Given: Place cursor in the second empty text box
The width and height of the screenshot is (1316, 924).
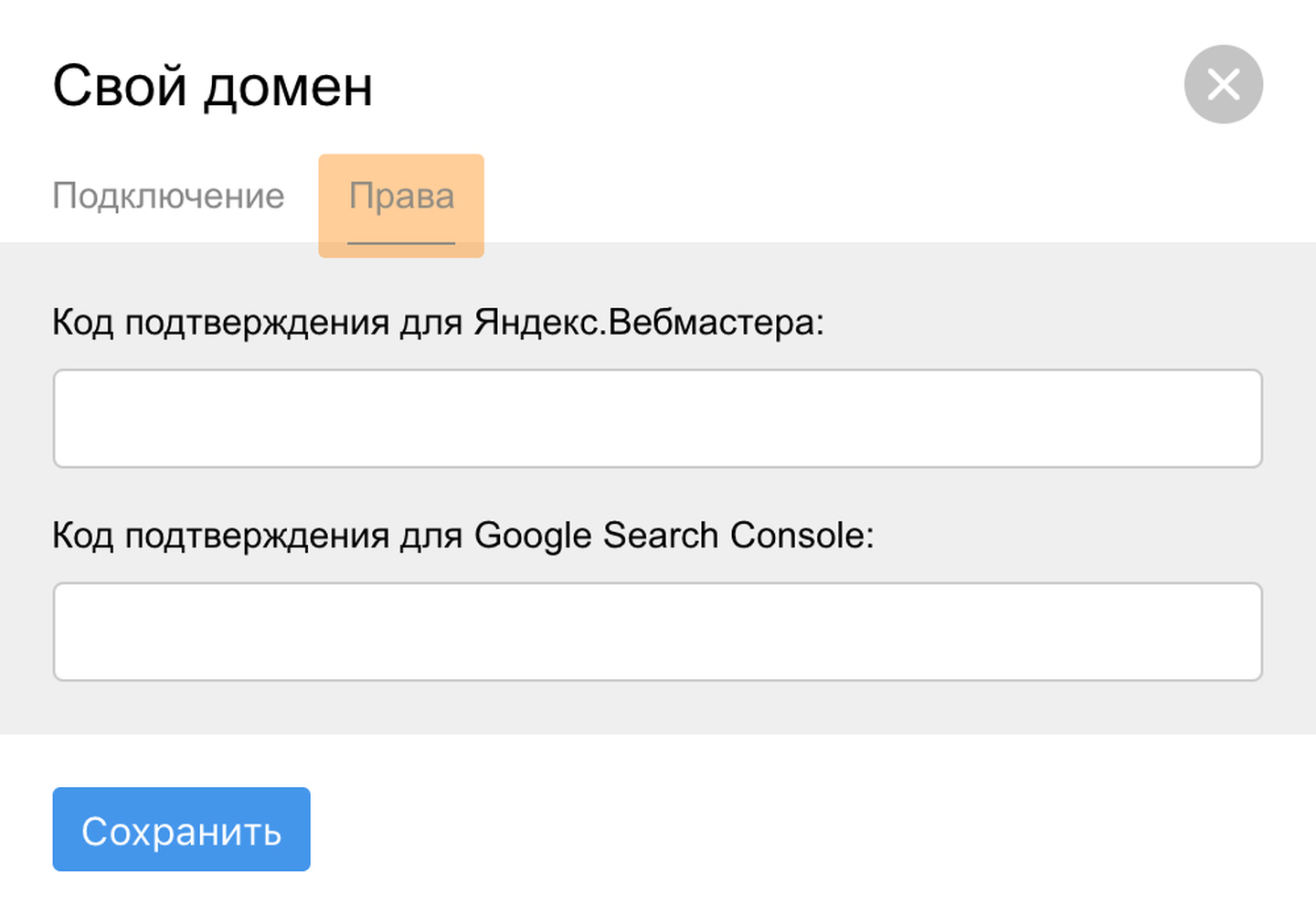Looking at the screenshot, I should (657, 632).
